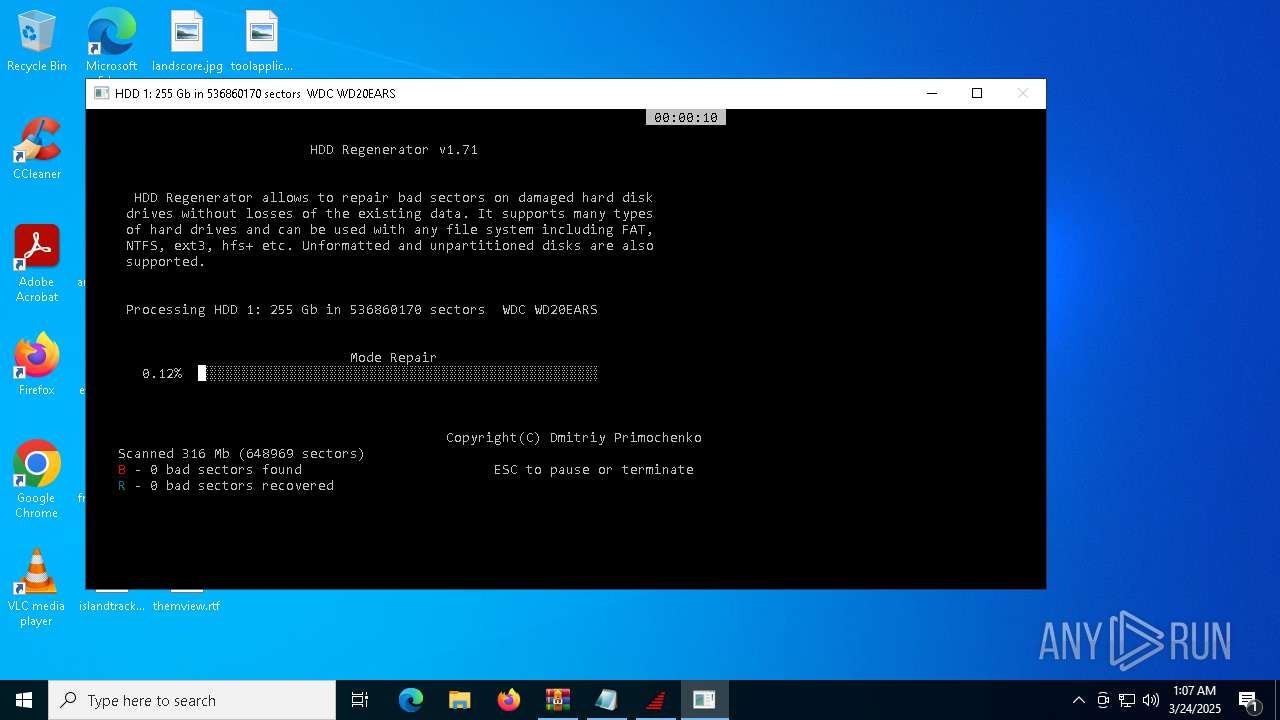Open the notification center icon
1280x720 pixels.
point(1248,701)
